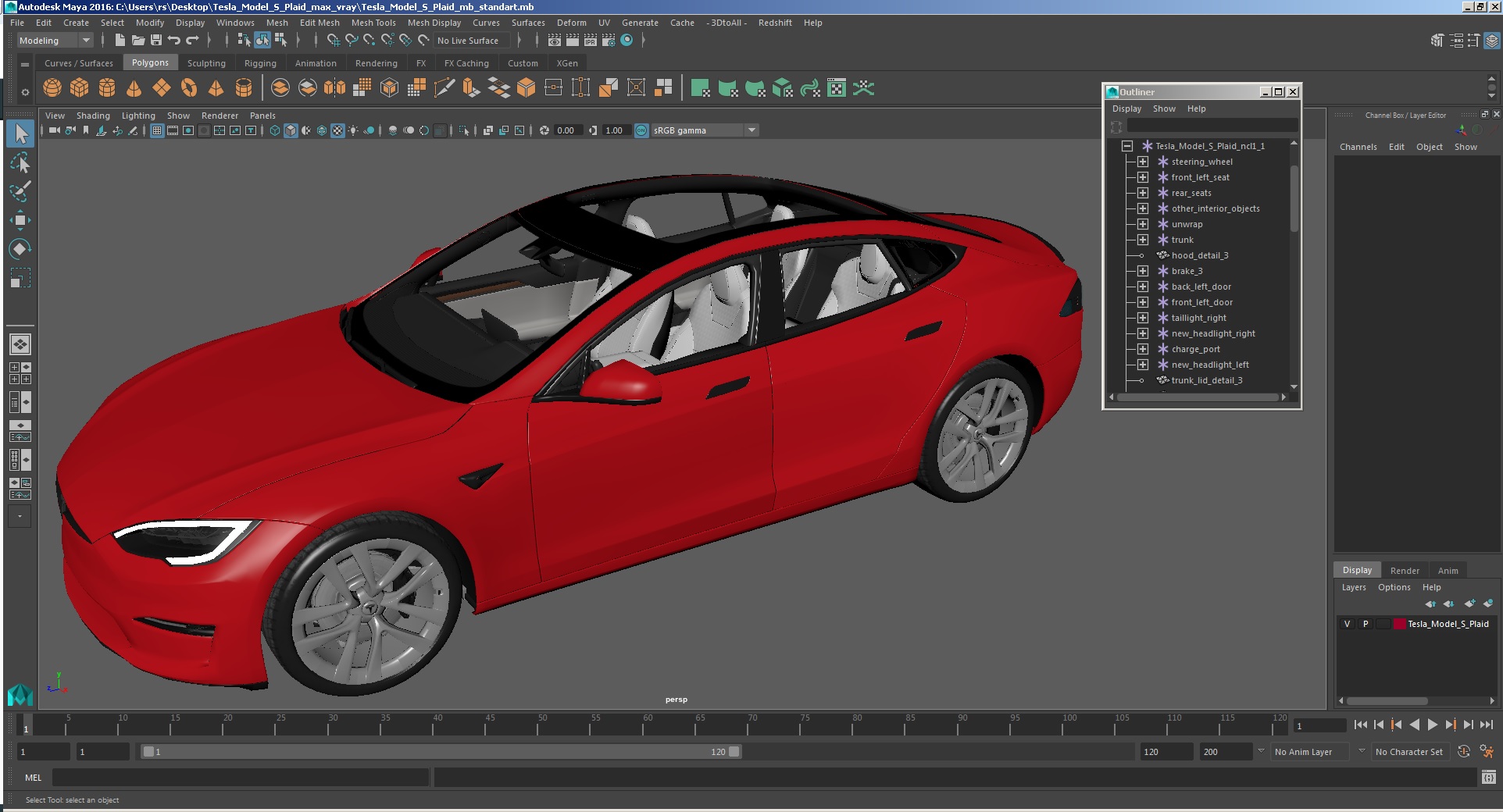This screenshot has width=1503, height=812.
Task: Toggle isolate select in viewport toolbar
Action: pyautogui.click(x=464, y=130)
